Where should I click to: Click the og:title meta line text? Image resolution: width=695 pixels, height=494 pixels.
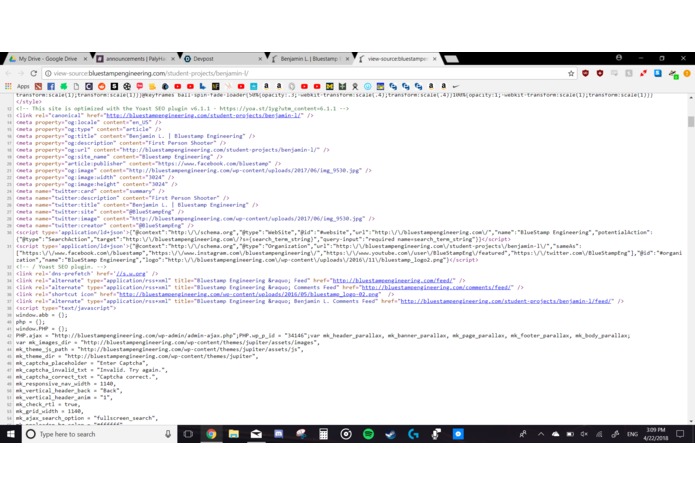coord(136,136)
